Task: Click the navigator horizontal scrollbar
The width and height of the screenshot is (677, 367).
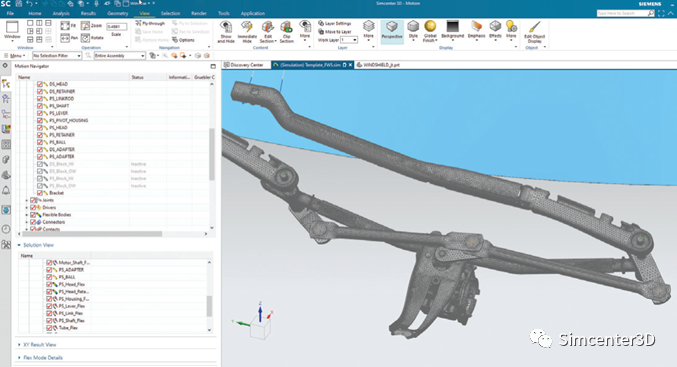Action: (92, 234)
